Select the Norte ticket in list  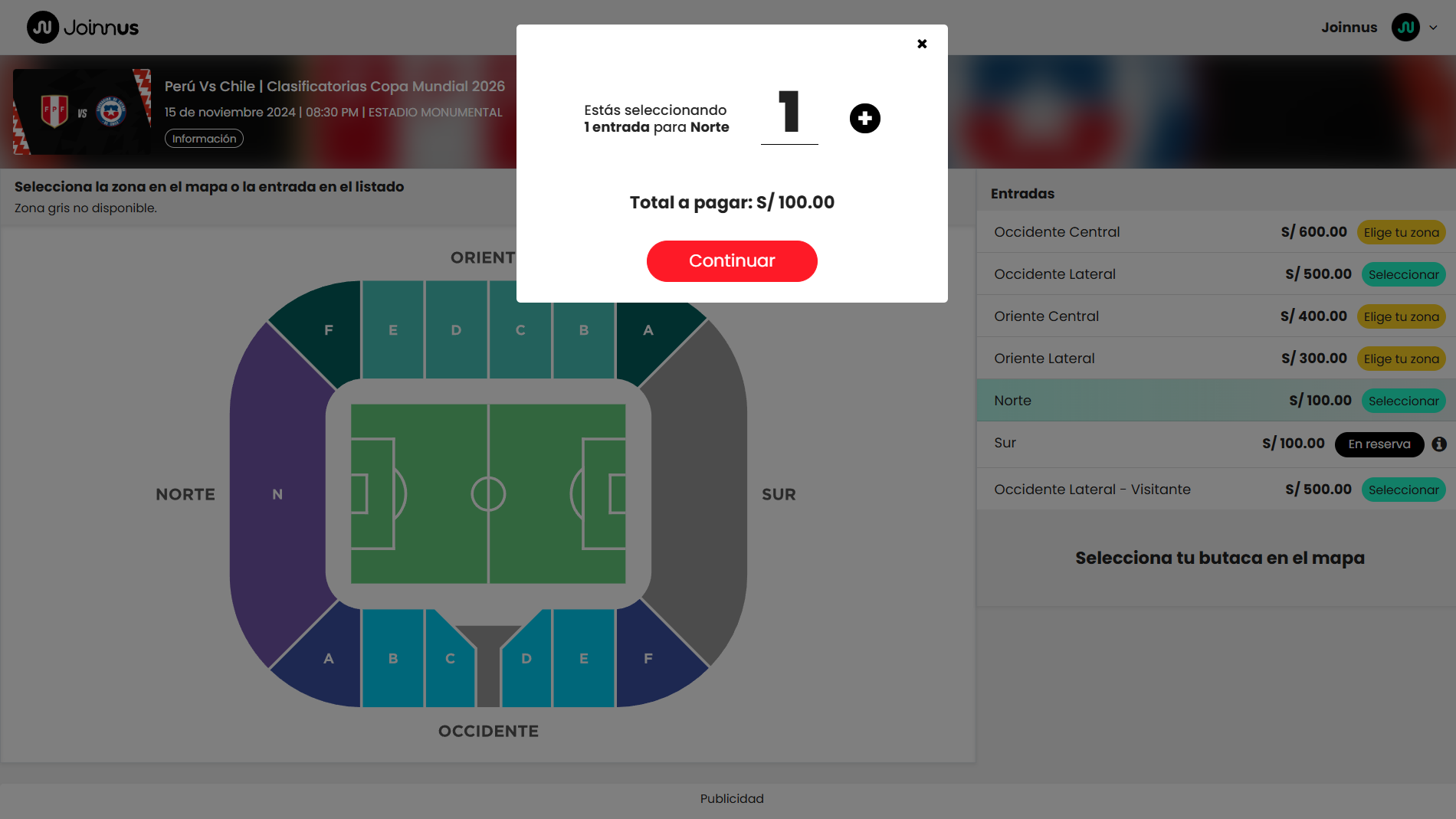click(x=1403, y=401)
